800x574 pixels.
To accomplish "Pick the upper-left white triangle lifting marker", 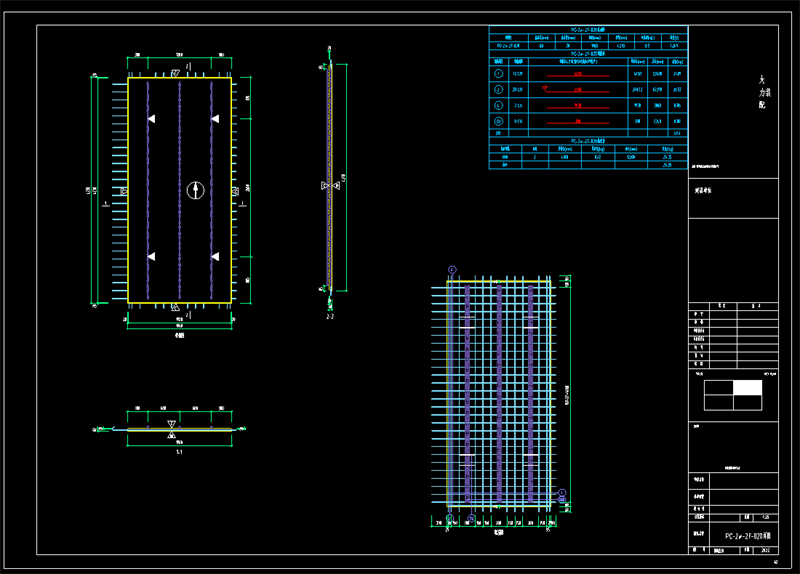I will [x=152, y=119].
